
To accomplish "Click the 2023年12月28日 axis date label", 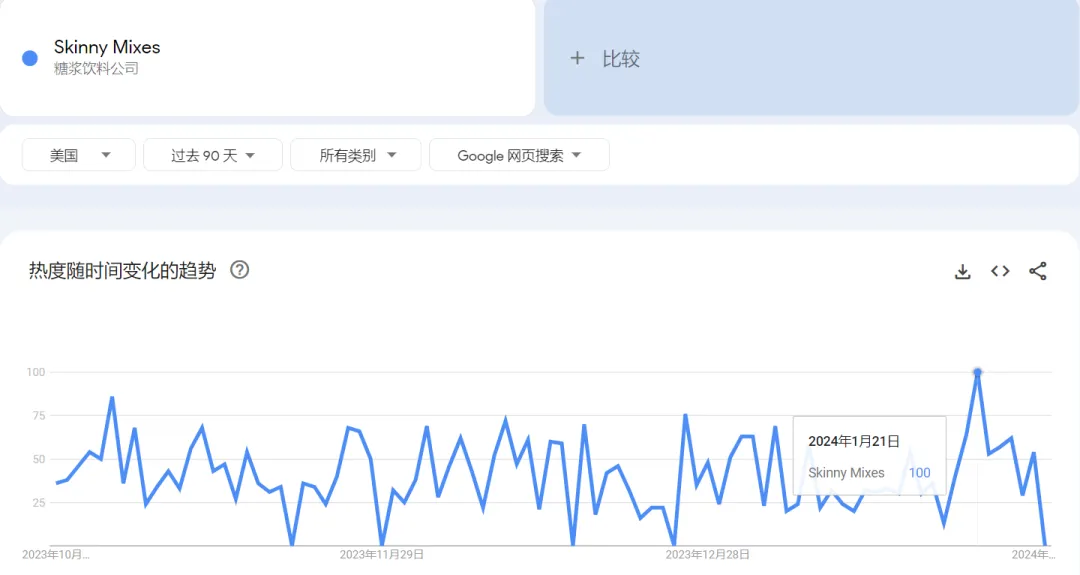I will pyautogui.click(x=707, y=554).
